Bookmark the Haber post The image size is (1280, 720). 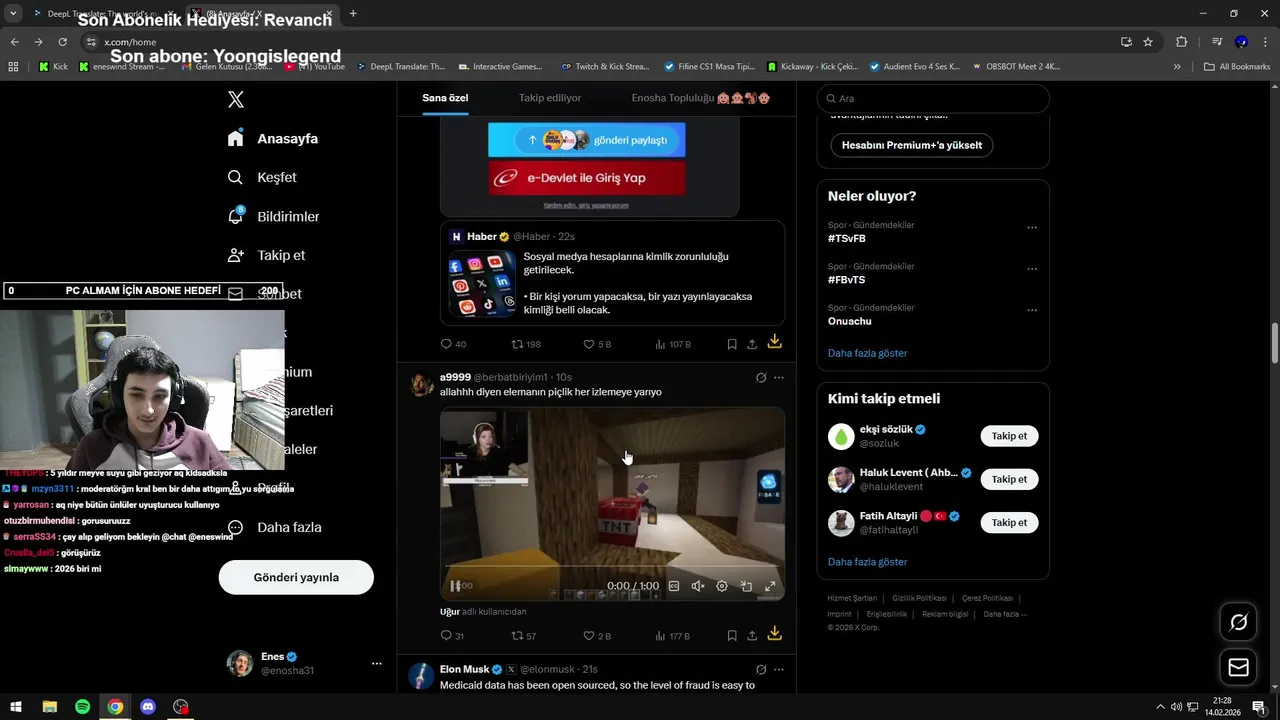[x=732, y=344]
